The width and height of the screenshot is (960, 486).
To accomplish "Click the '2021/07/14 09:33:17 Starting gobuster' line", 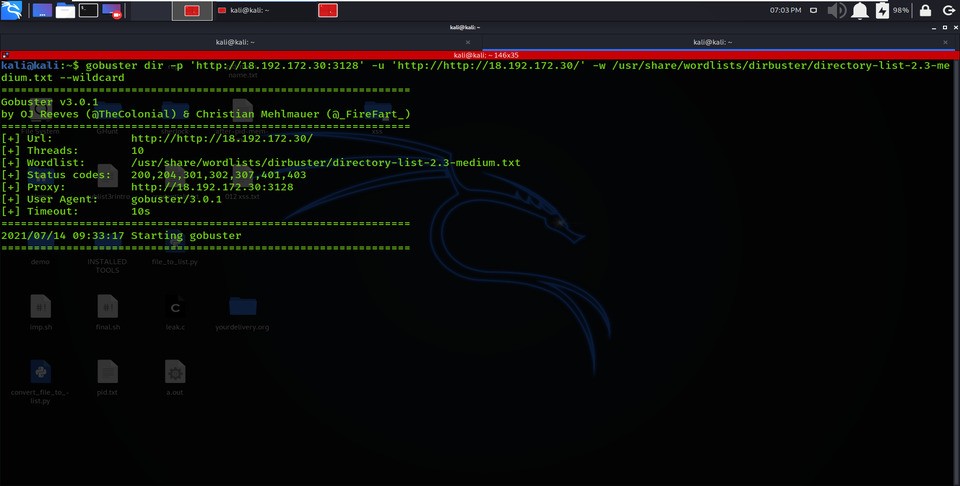I will coord(121,236).
